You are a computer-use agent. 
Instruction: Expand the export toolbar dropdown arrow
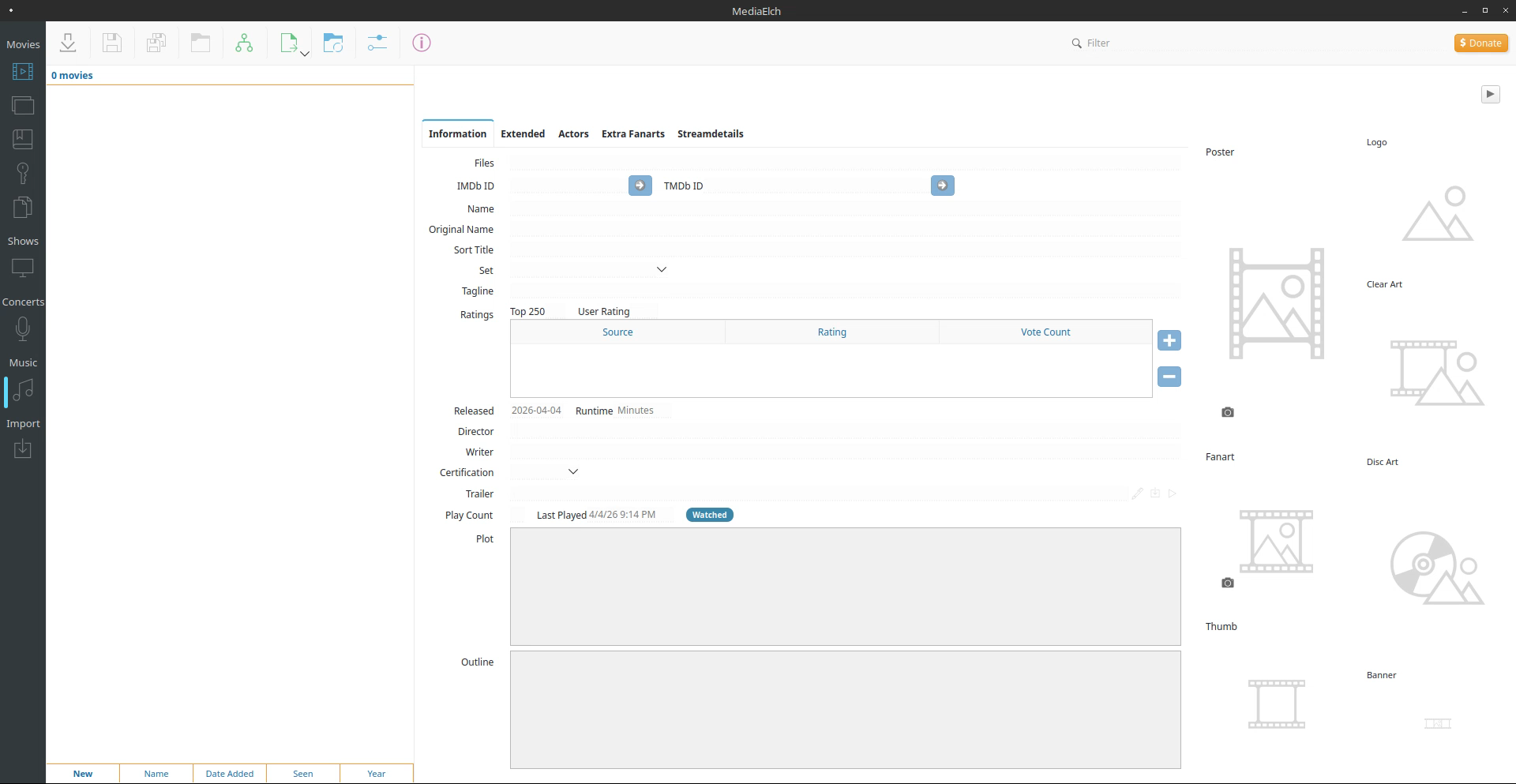click(x=305, y=54)
